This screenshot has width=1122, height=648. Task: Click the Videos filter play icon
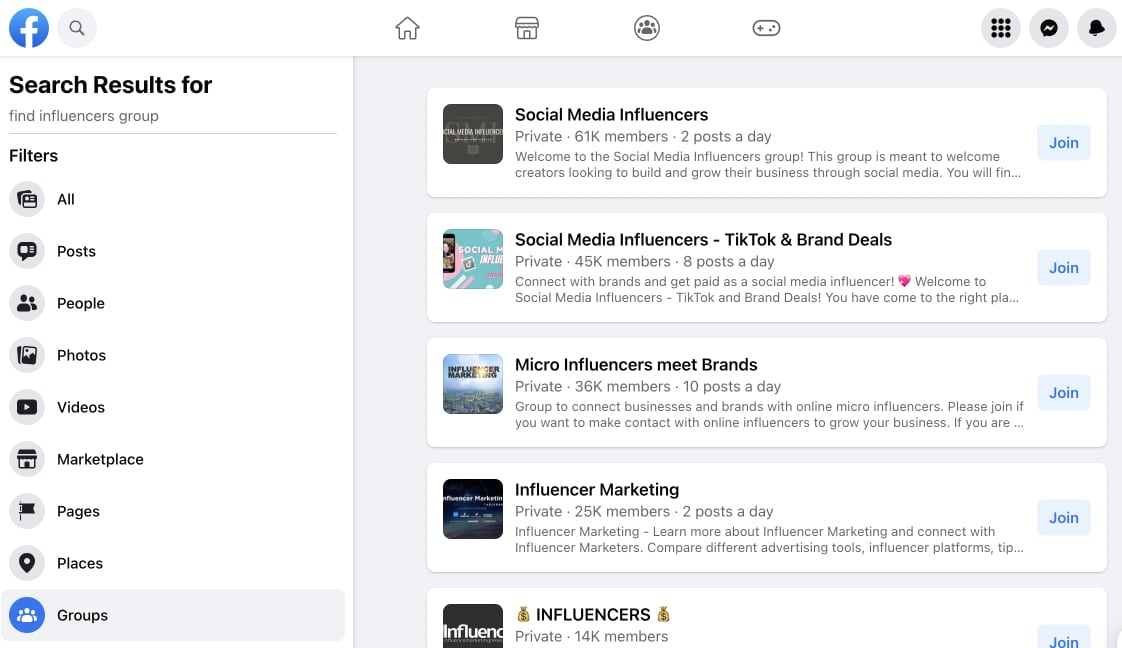[x=27, y=407]
